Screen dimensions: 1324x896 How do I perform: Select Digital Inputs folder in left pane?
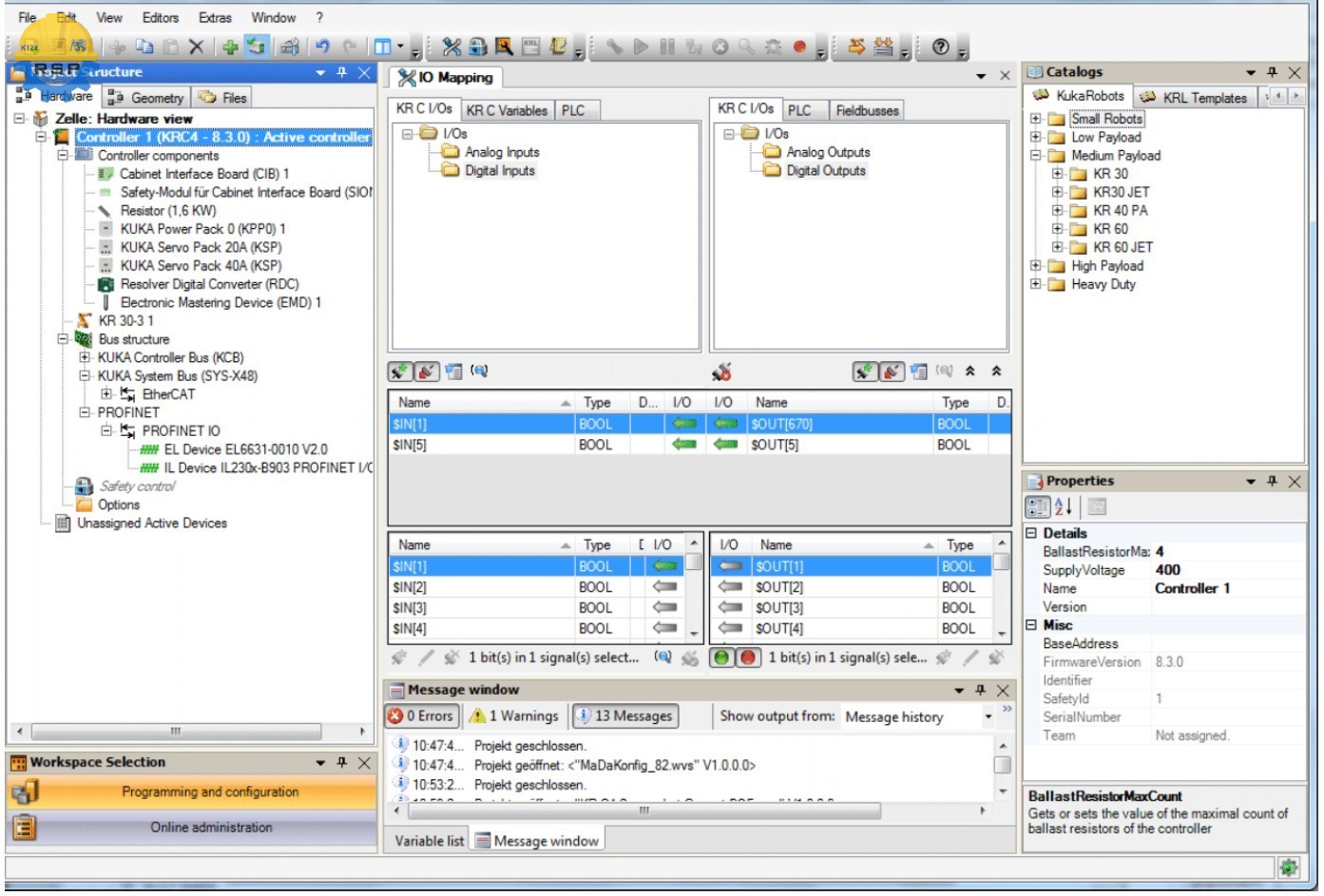[500, 171]
